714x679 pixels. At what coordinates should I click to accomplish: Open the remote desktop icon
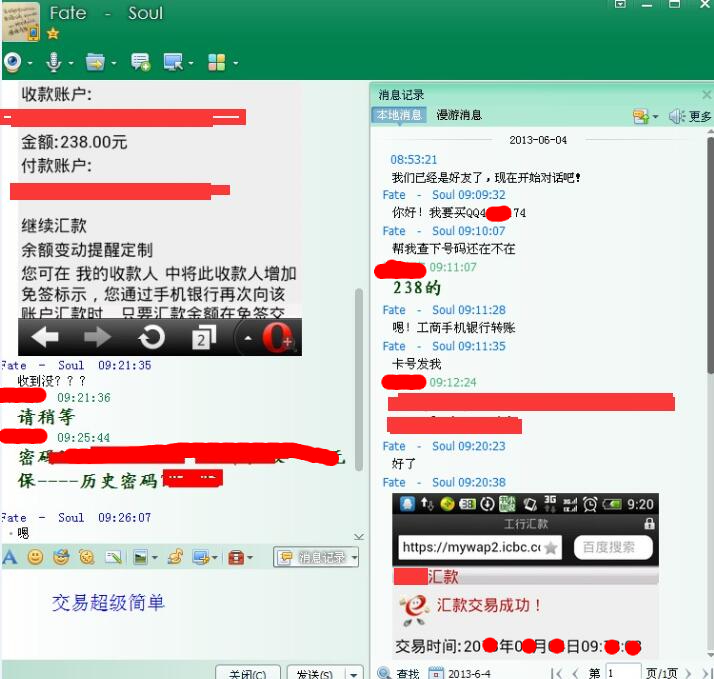172,63
